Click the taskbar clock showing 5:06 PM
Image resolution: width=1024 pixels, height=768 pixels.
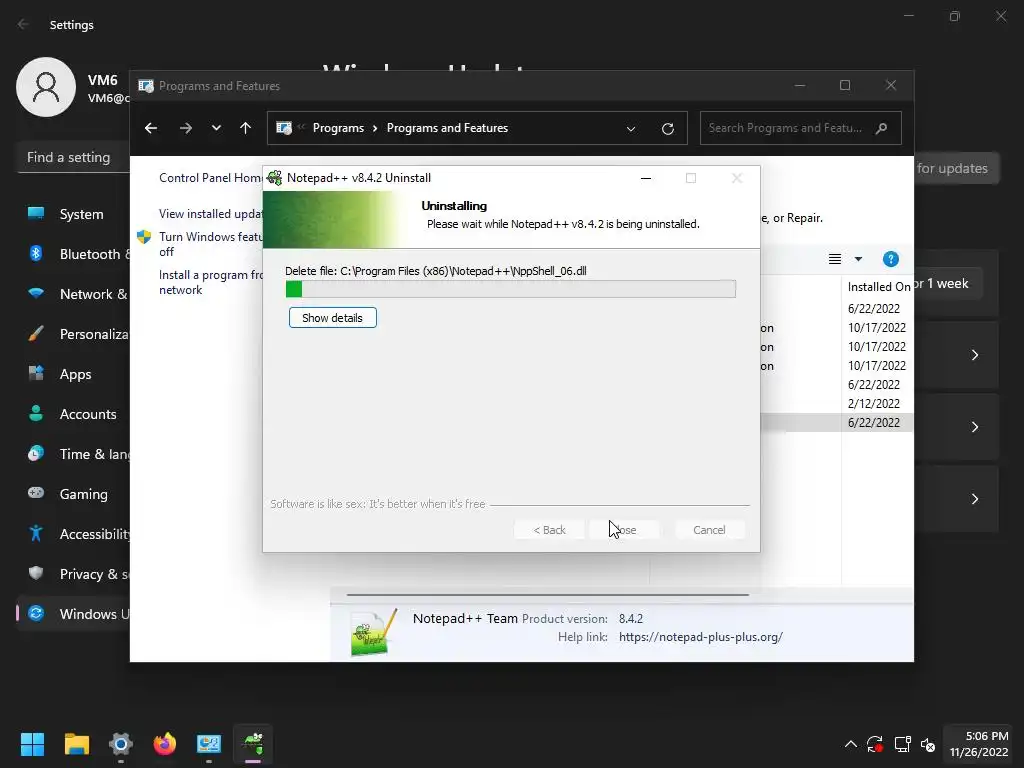click(979, 744)
